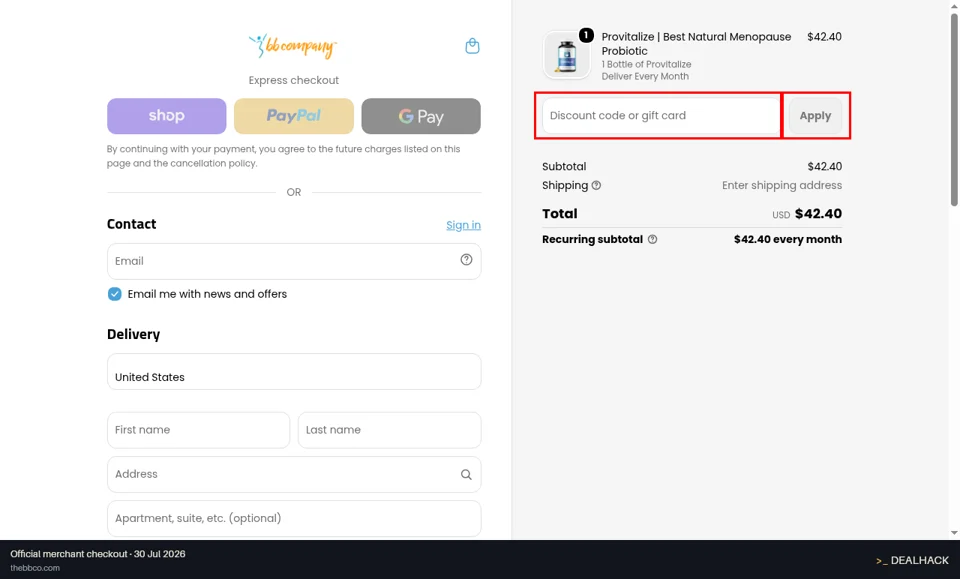Pay with Shop express checkout
Screen dimensions: 960x579
click(x=167, y=116)
